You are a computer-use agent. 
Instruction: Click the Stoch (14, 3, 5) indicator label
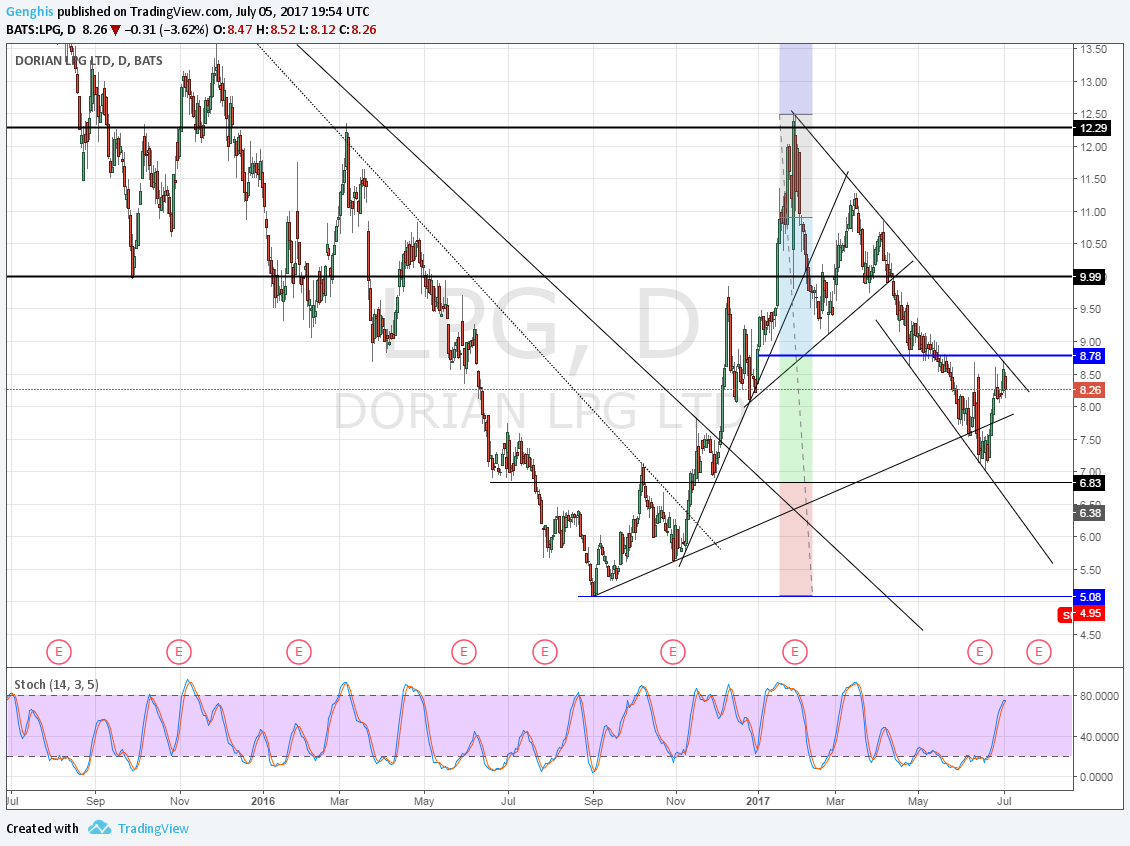56,685
